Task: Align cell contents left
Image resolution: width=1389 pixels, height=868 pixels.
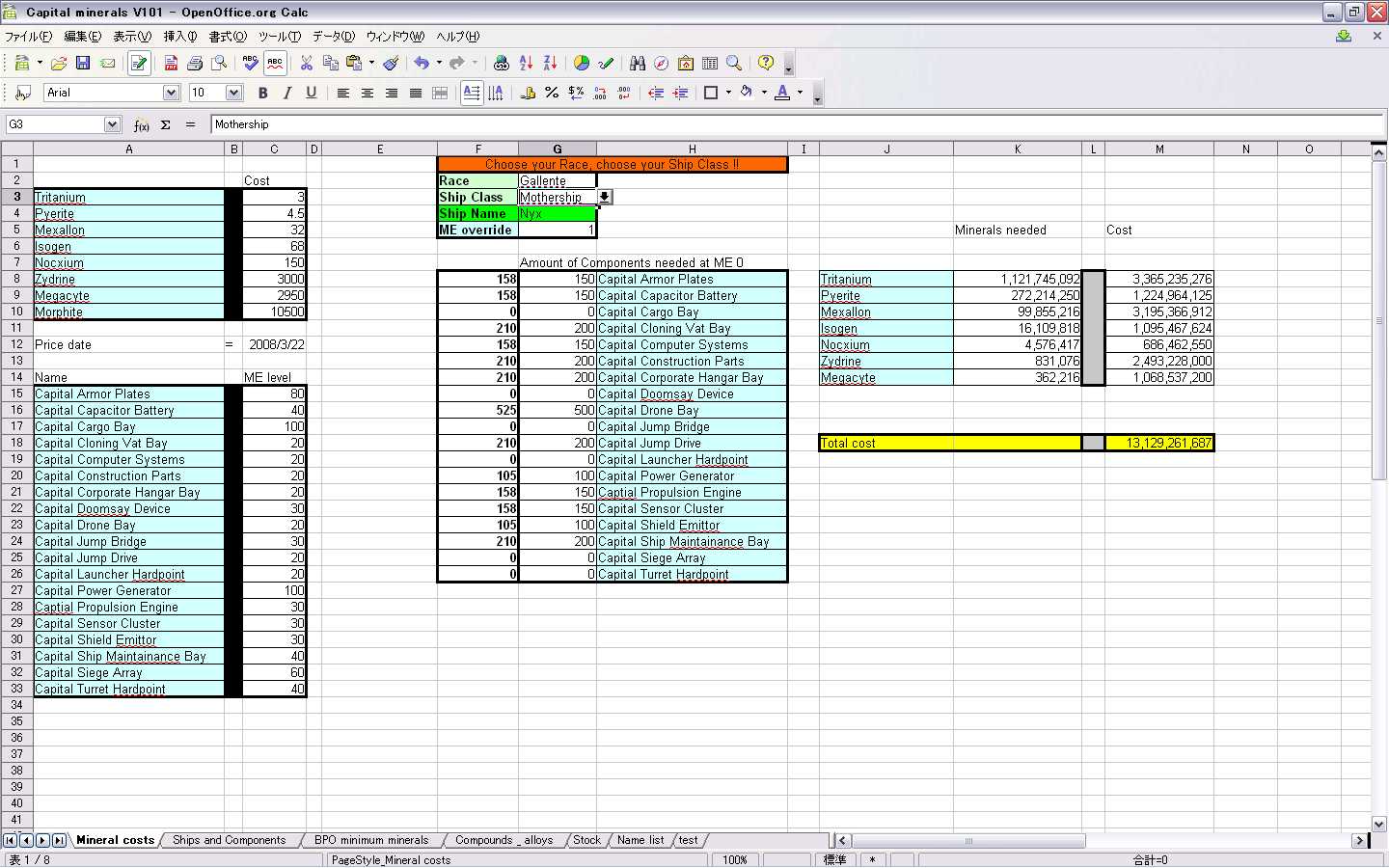Action: (342, 93)
